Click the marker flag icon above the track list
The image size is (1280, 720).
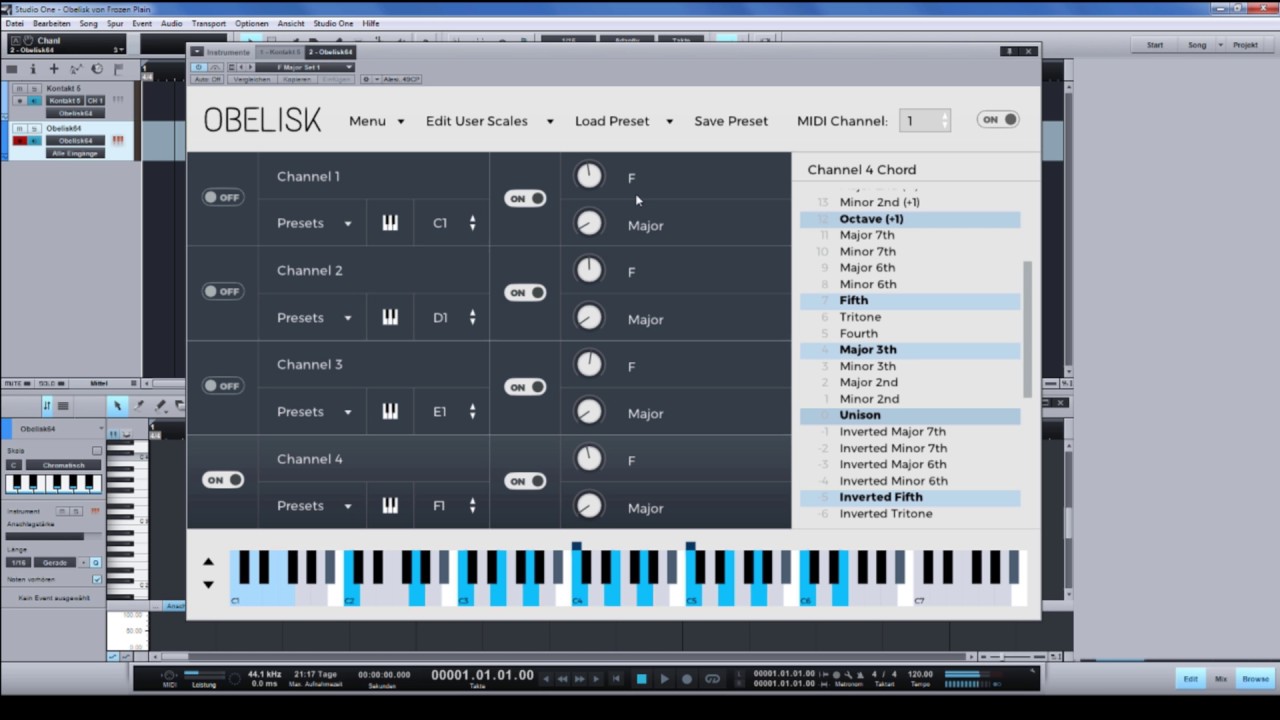117,69
